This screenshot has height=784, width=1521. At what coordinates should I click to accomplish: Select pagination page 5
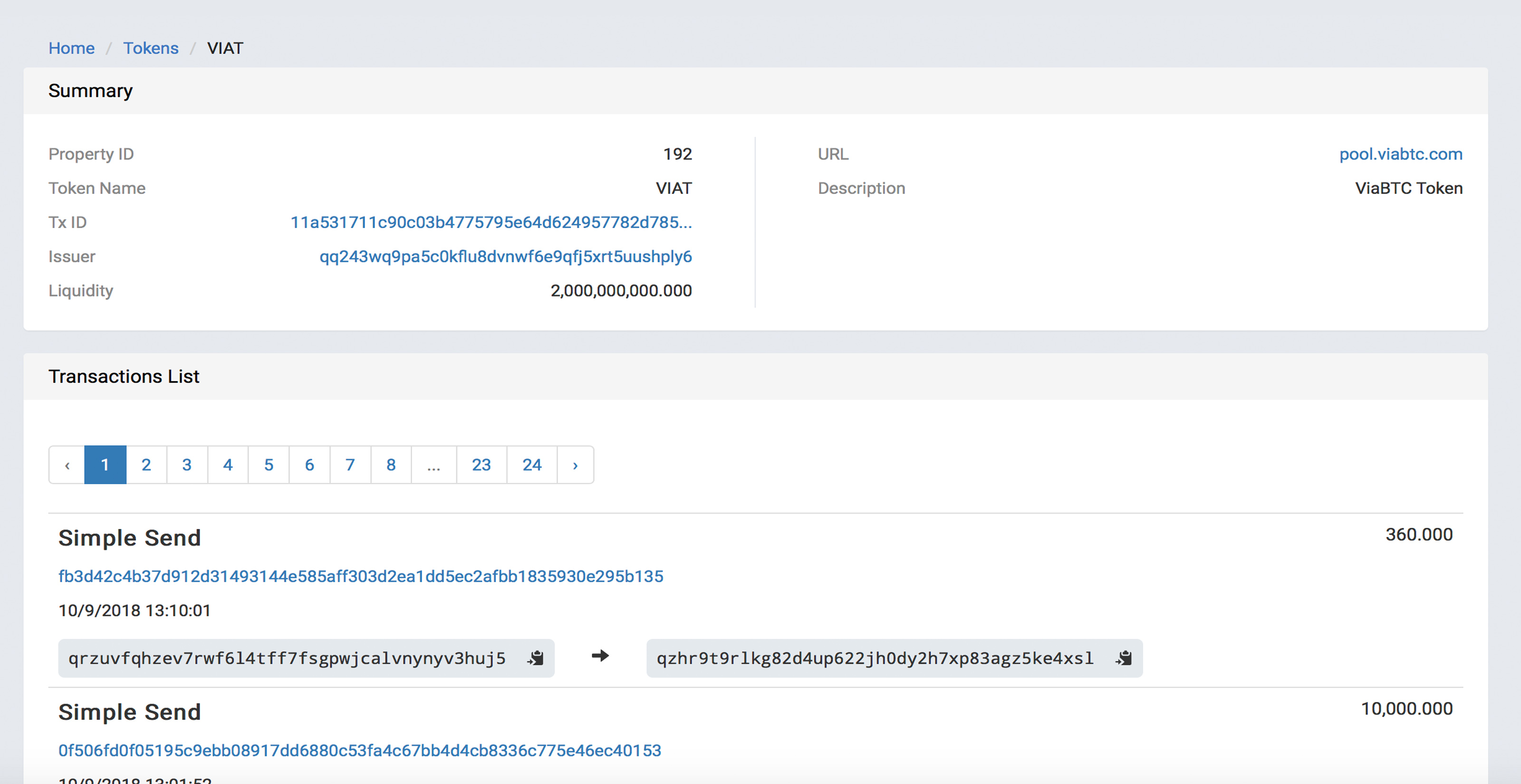coord(269,465)
